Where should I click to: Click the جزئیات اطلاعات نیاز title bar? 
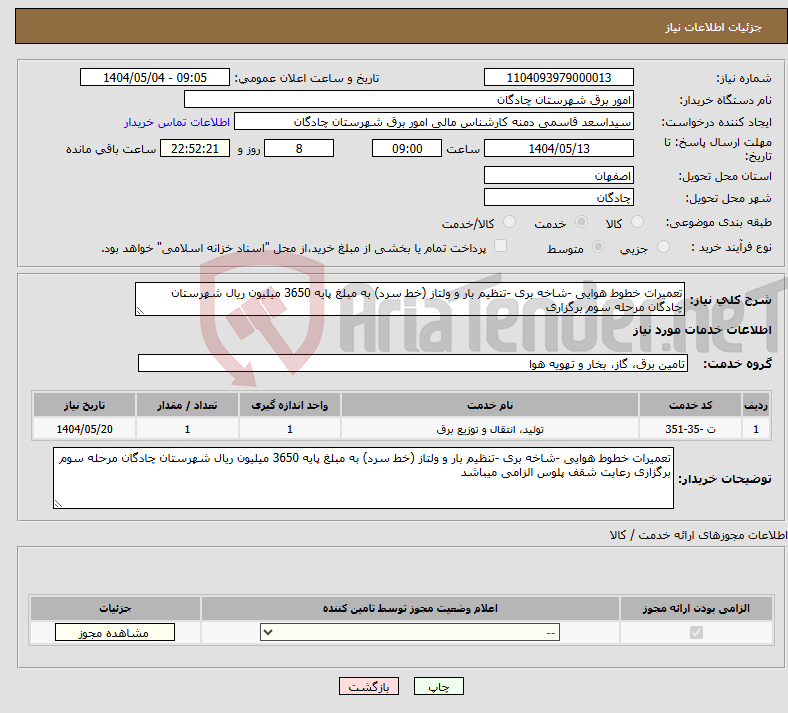(x=401, y=26)
